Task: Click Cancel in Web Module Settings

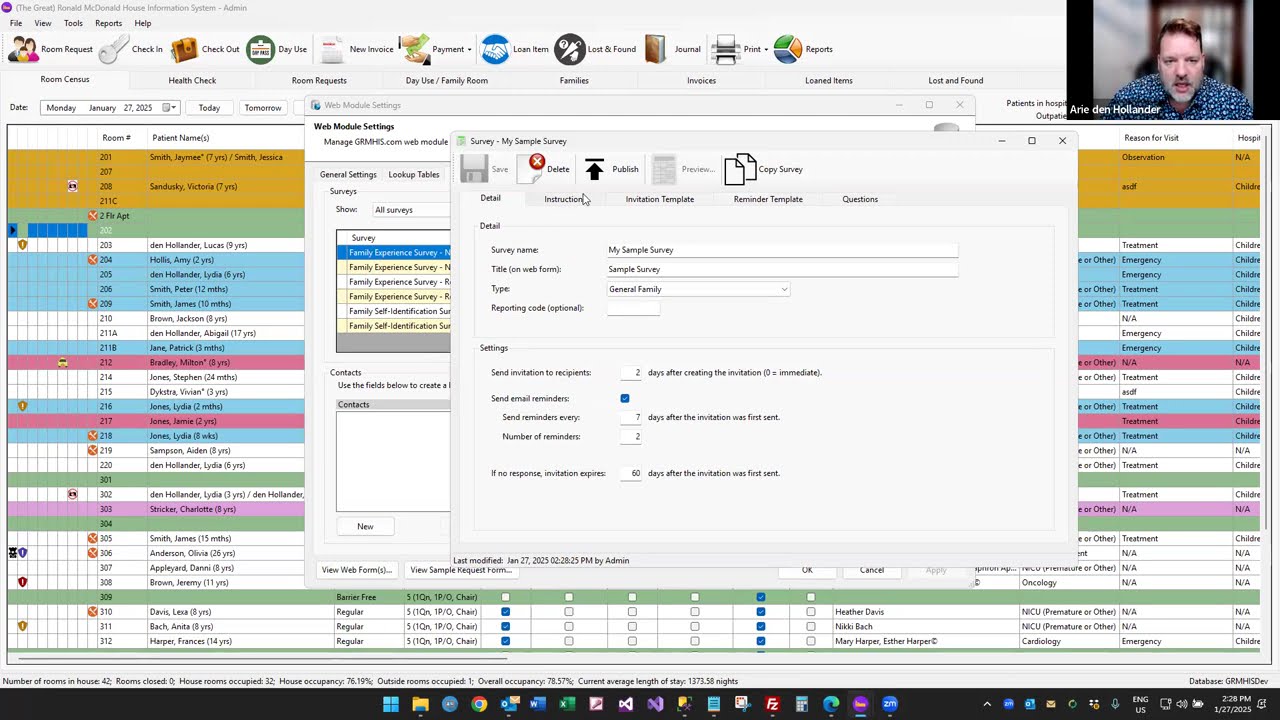Action: [872, 570]
